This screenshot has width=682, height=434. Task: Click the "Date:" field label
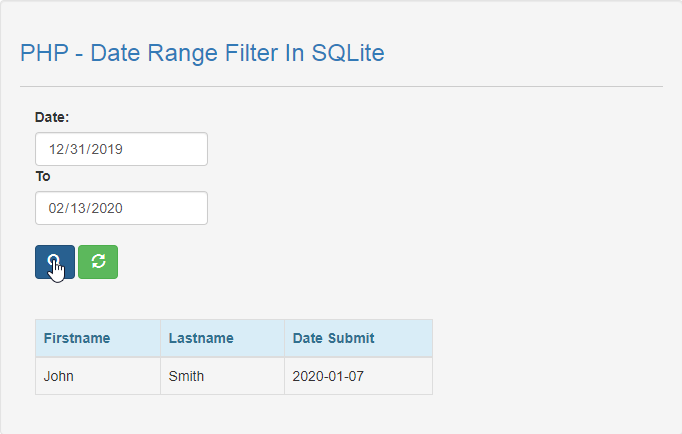click(x=52, y=117)
